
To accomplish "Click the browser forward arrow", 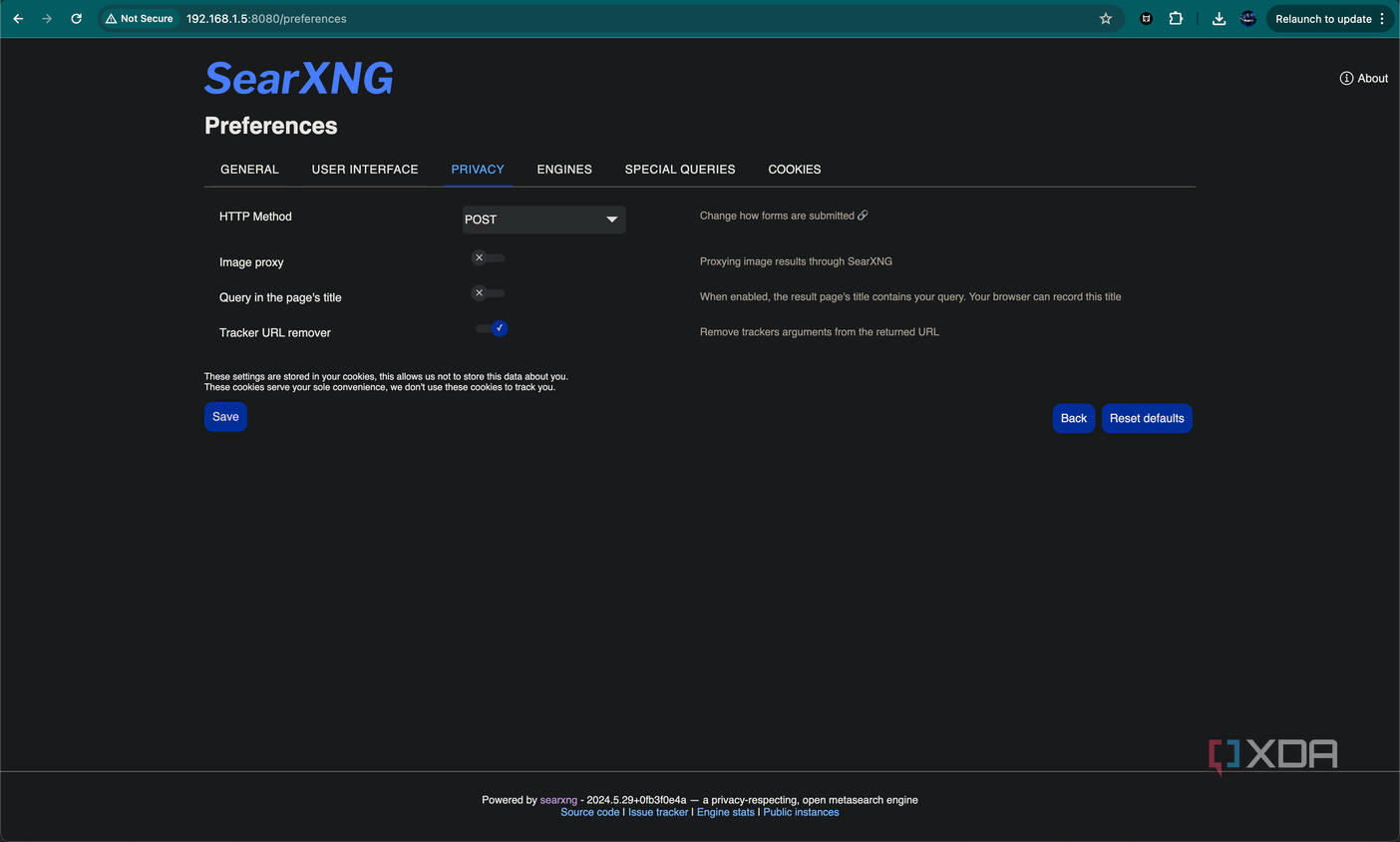I will (x=47, y=19).
